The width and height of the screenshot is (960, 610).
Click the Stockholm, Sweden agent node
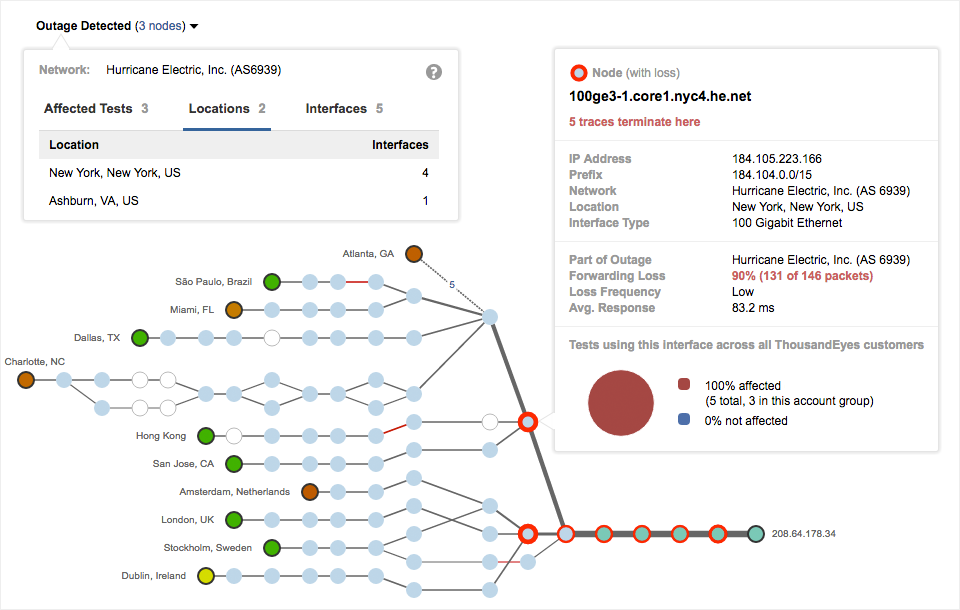[x=272, y=548]
